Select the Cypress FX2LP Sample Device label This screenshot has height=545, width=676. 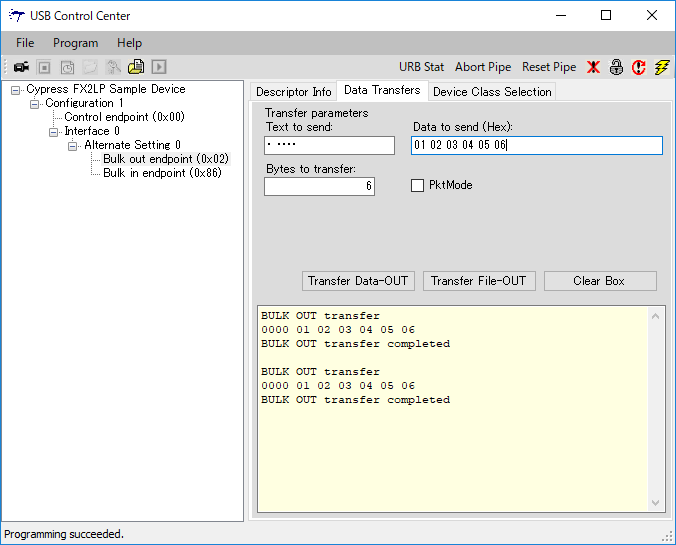click(x=106, y=89)
